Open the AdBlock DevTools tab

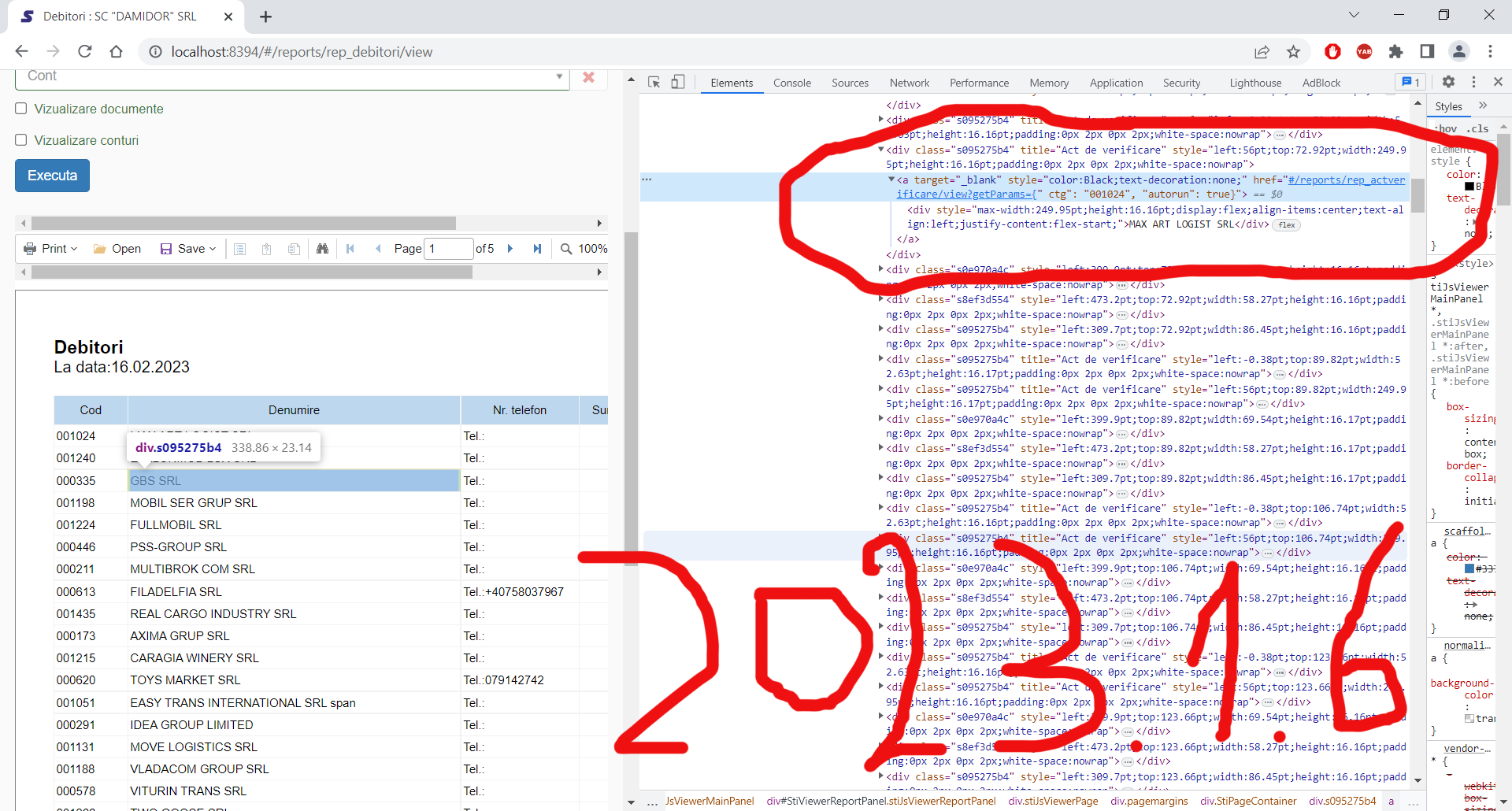coord(1321,83)
